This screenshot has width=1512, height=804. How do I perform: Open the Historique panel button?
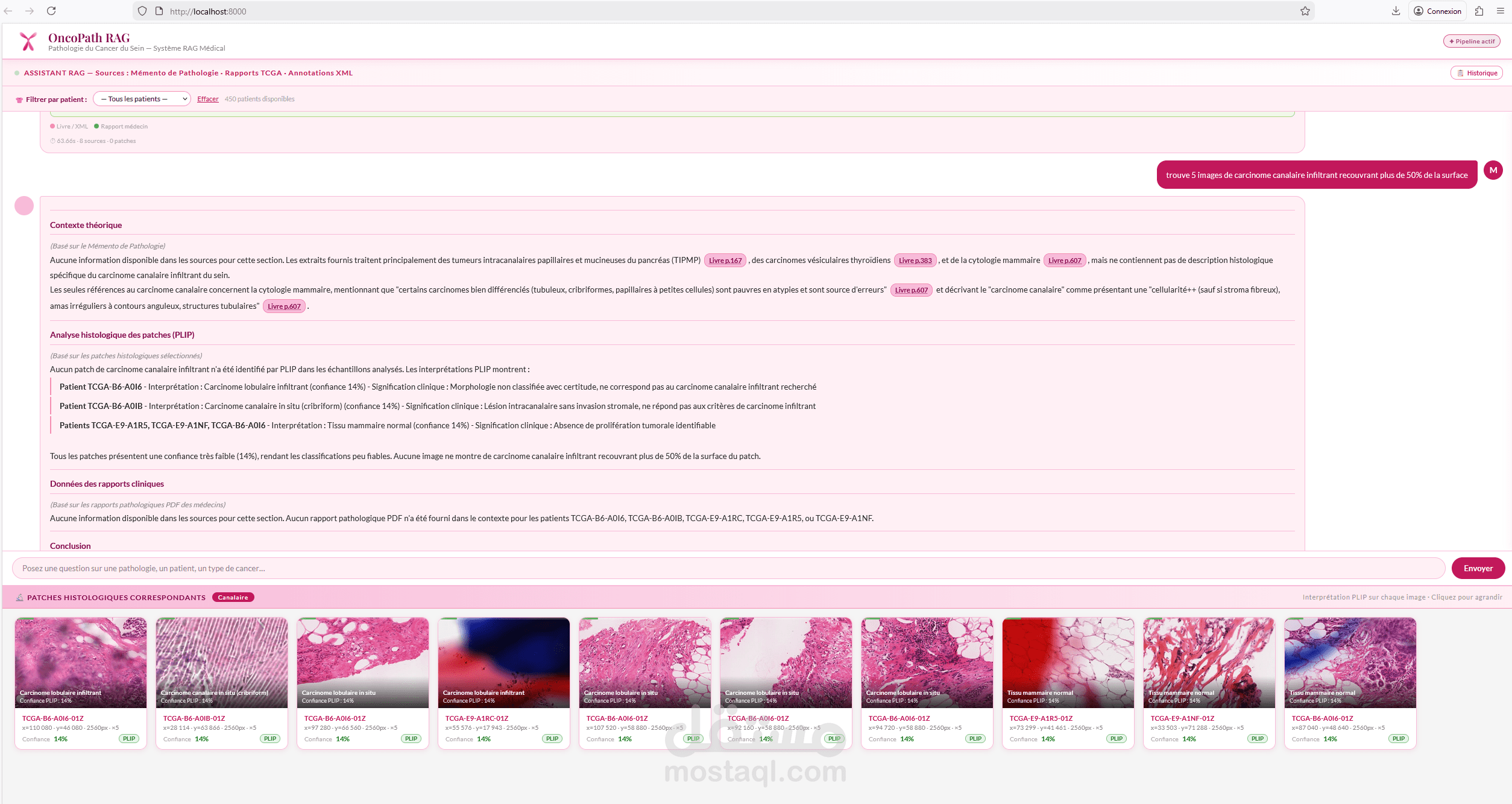click(x=1476, y=73)
